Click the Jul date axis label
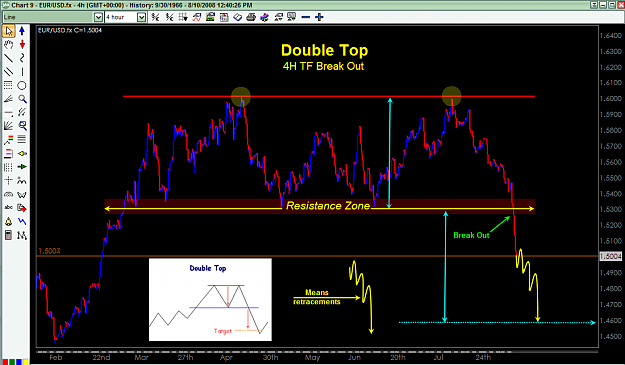 438,357
